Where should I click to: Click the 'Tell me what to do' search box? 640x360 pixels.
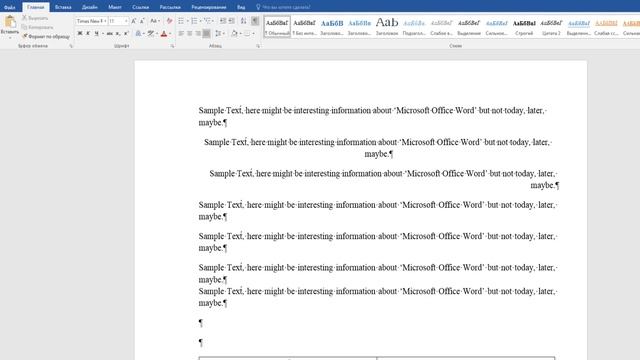pyautogui.click(x=283, y=7)
